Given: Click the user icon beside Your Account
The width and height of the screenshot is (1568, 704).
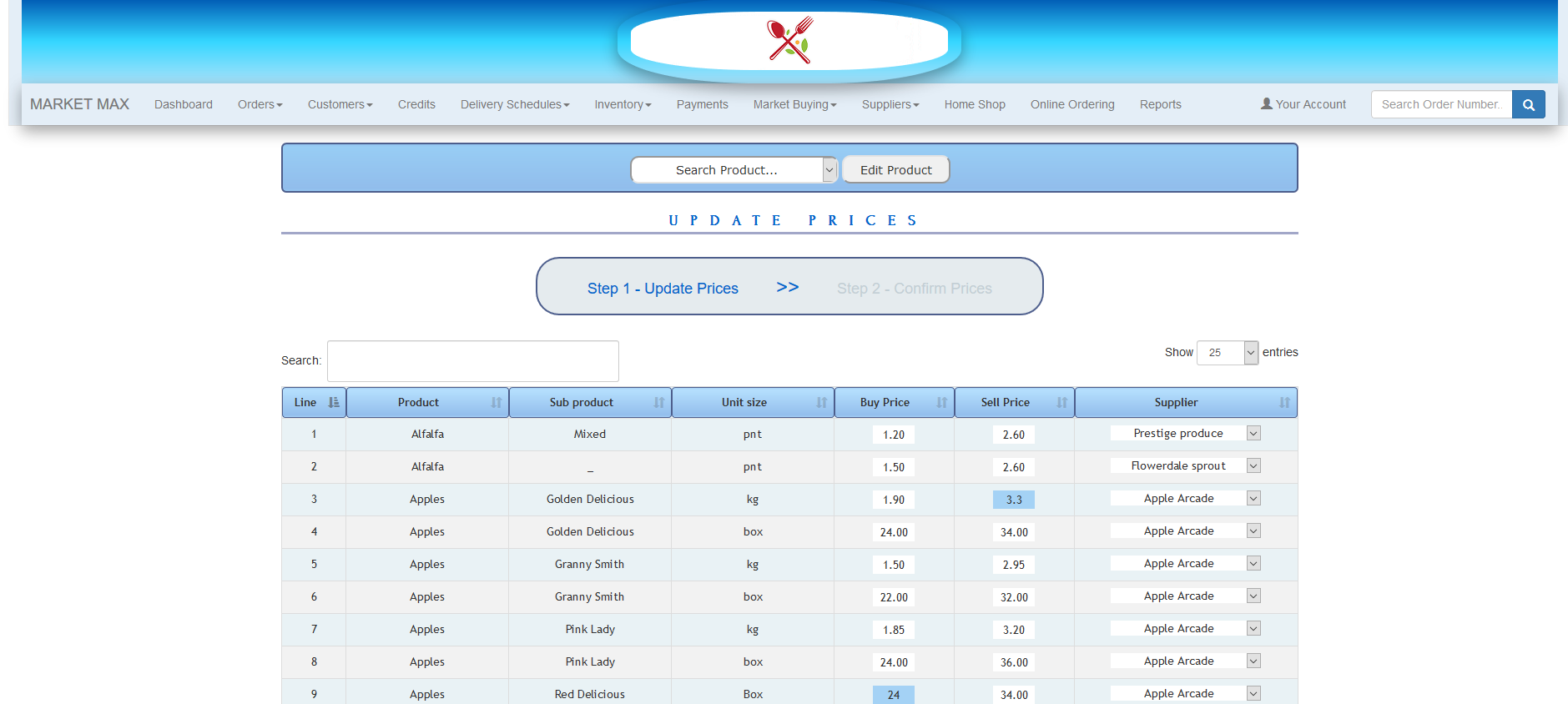Looking at the screenshot, I should 1267,103.
